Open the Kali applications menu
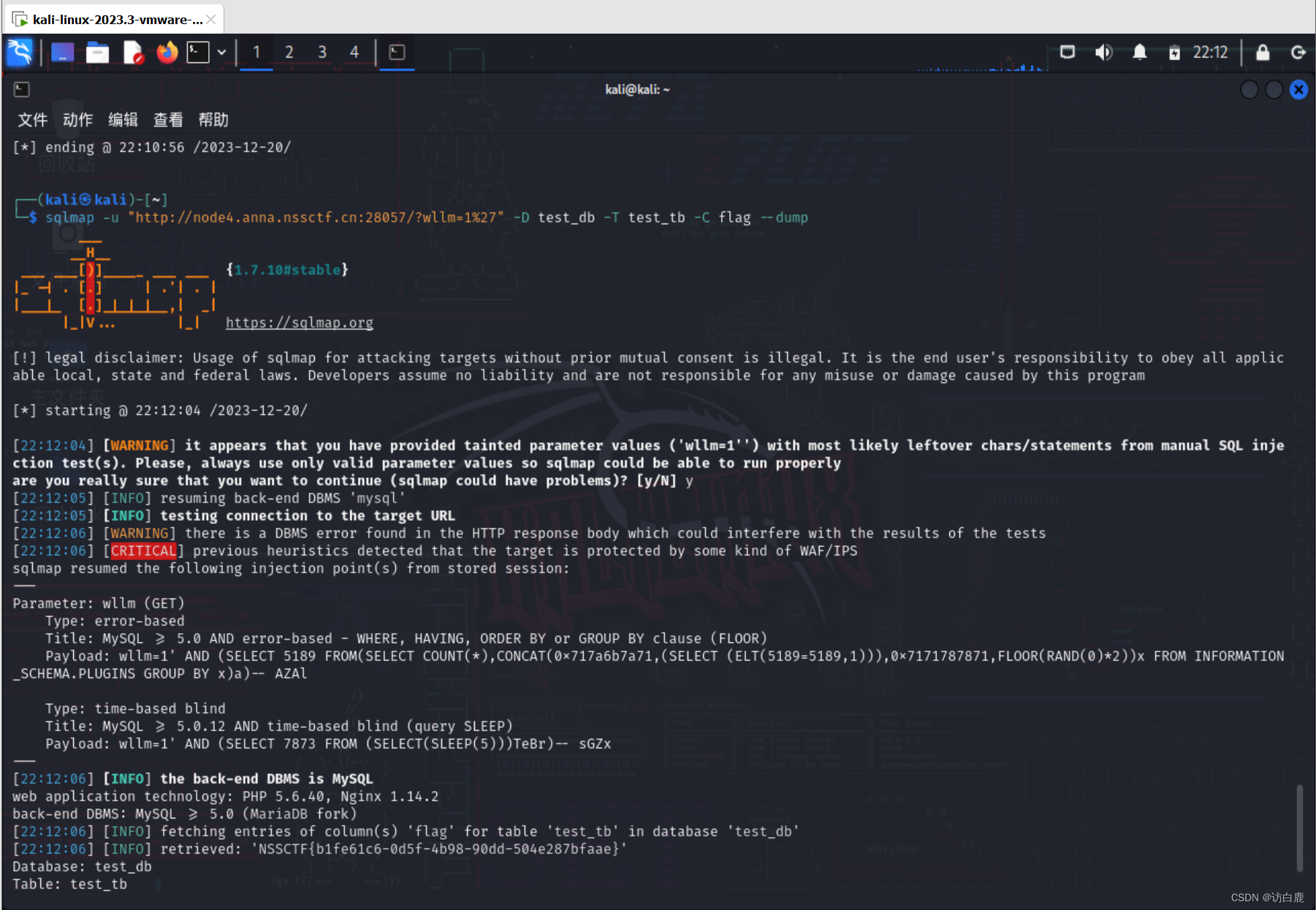The image size is (1316, 910). click(x=20, y=52)
